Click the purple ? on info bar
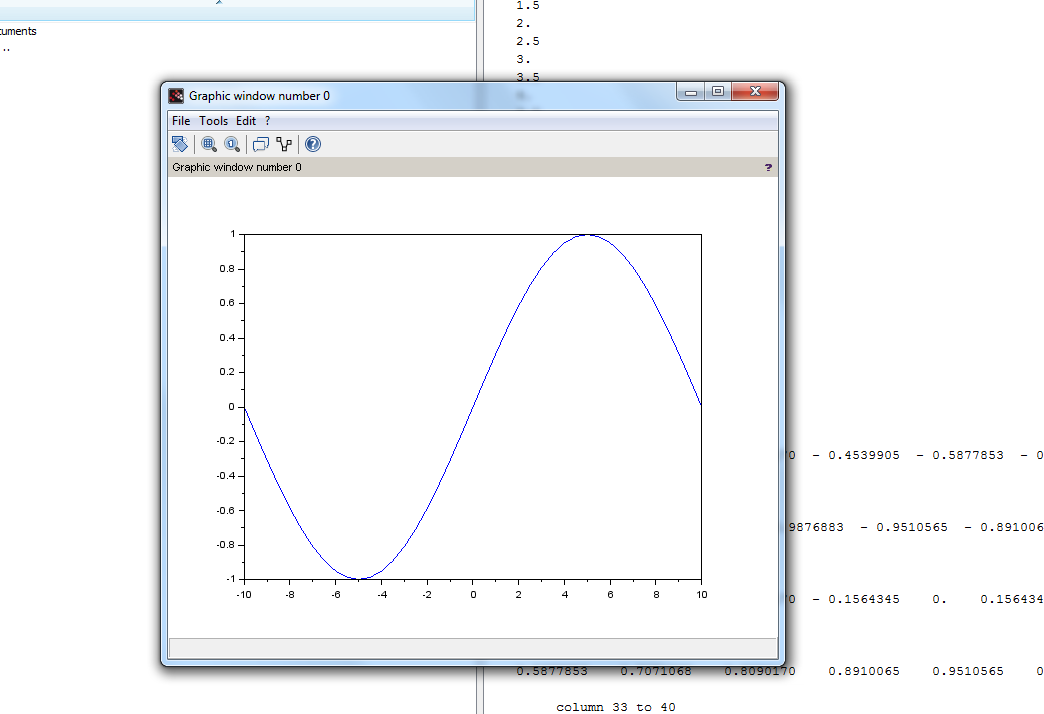This screenshot has height=714, width=1044. [768, 167]
